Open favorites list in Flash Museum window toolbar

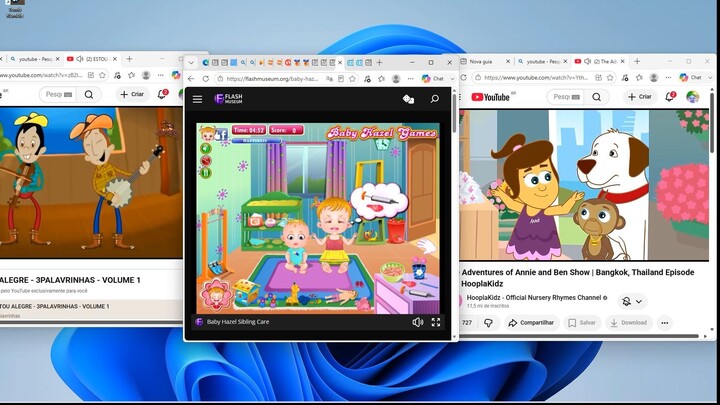tap(381, 79)
